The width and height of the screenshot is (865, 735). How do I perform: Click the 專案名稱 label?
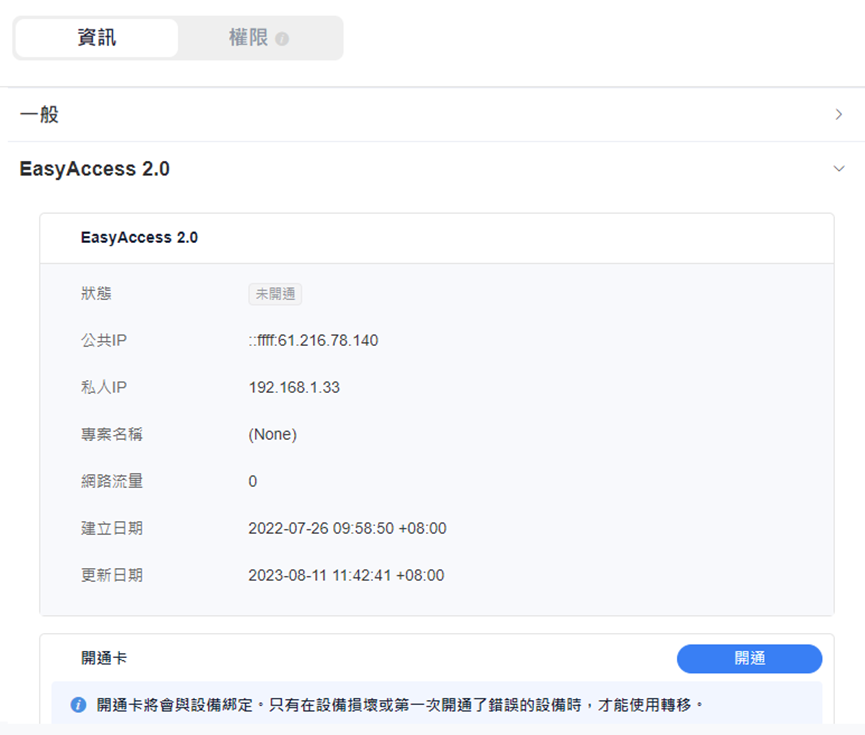click(111, 434)
